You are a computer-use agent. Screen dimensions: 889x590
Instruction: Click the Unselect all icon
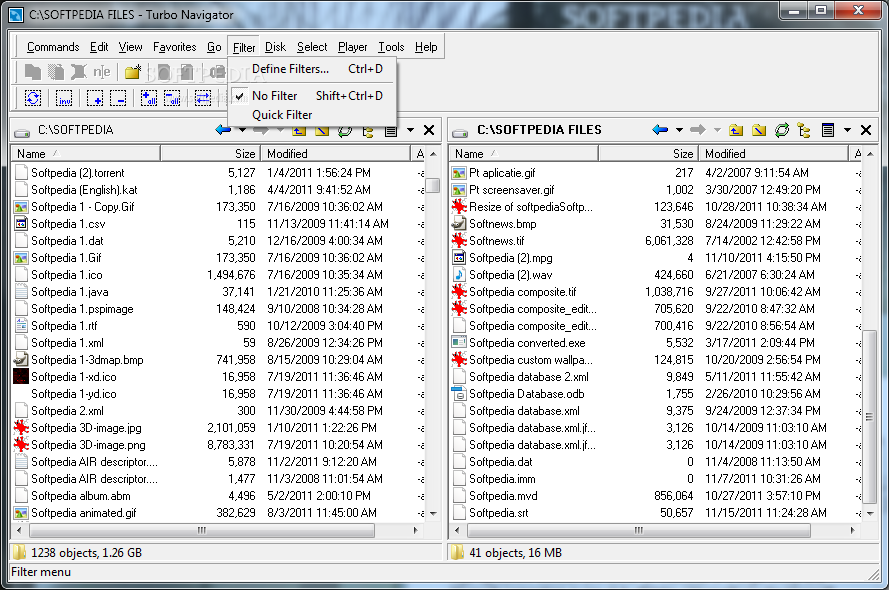click(x=172, y=98)
